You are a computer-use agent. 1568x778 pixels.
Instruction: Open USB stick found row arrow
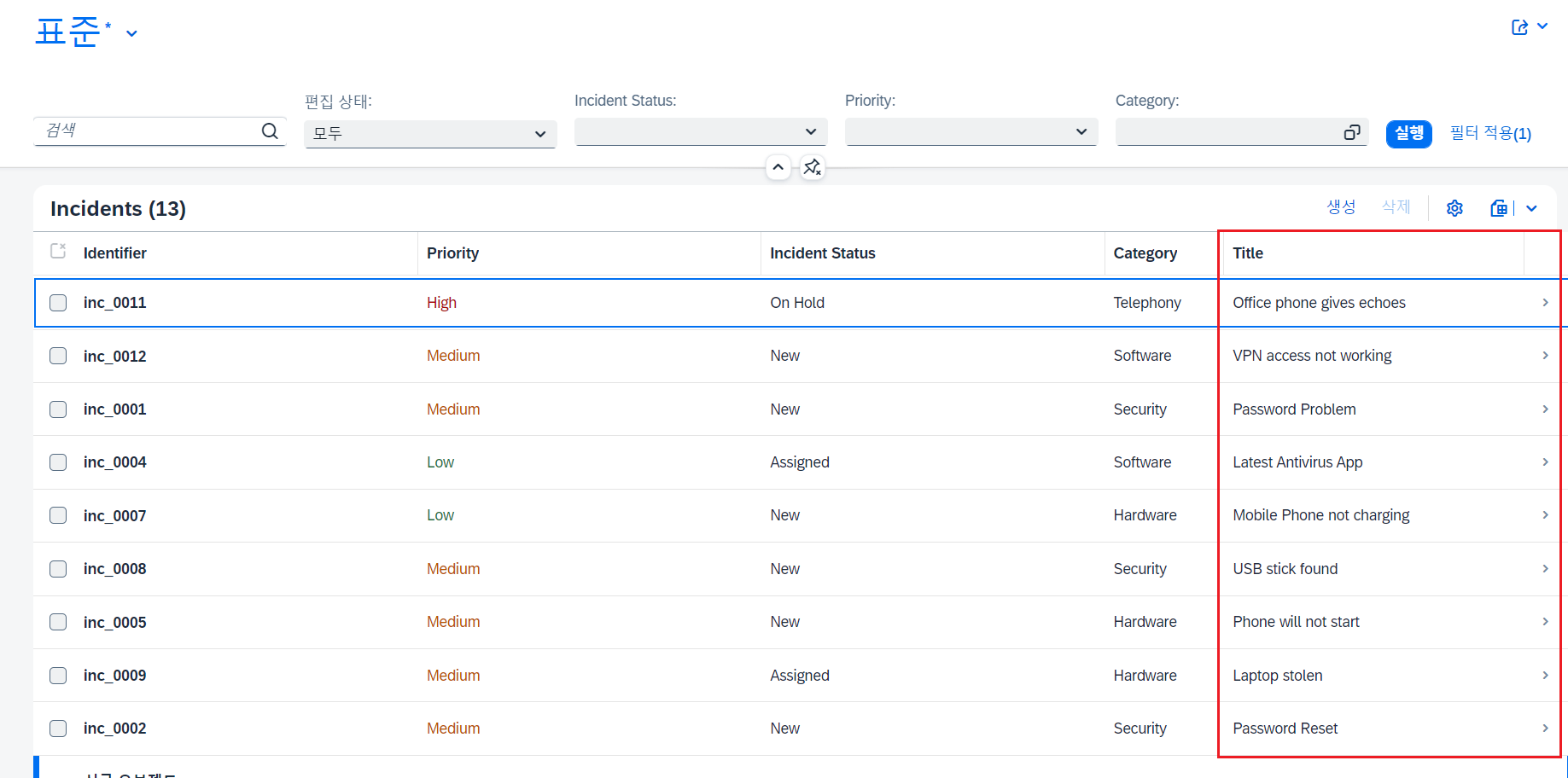click(1545, 569)
